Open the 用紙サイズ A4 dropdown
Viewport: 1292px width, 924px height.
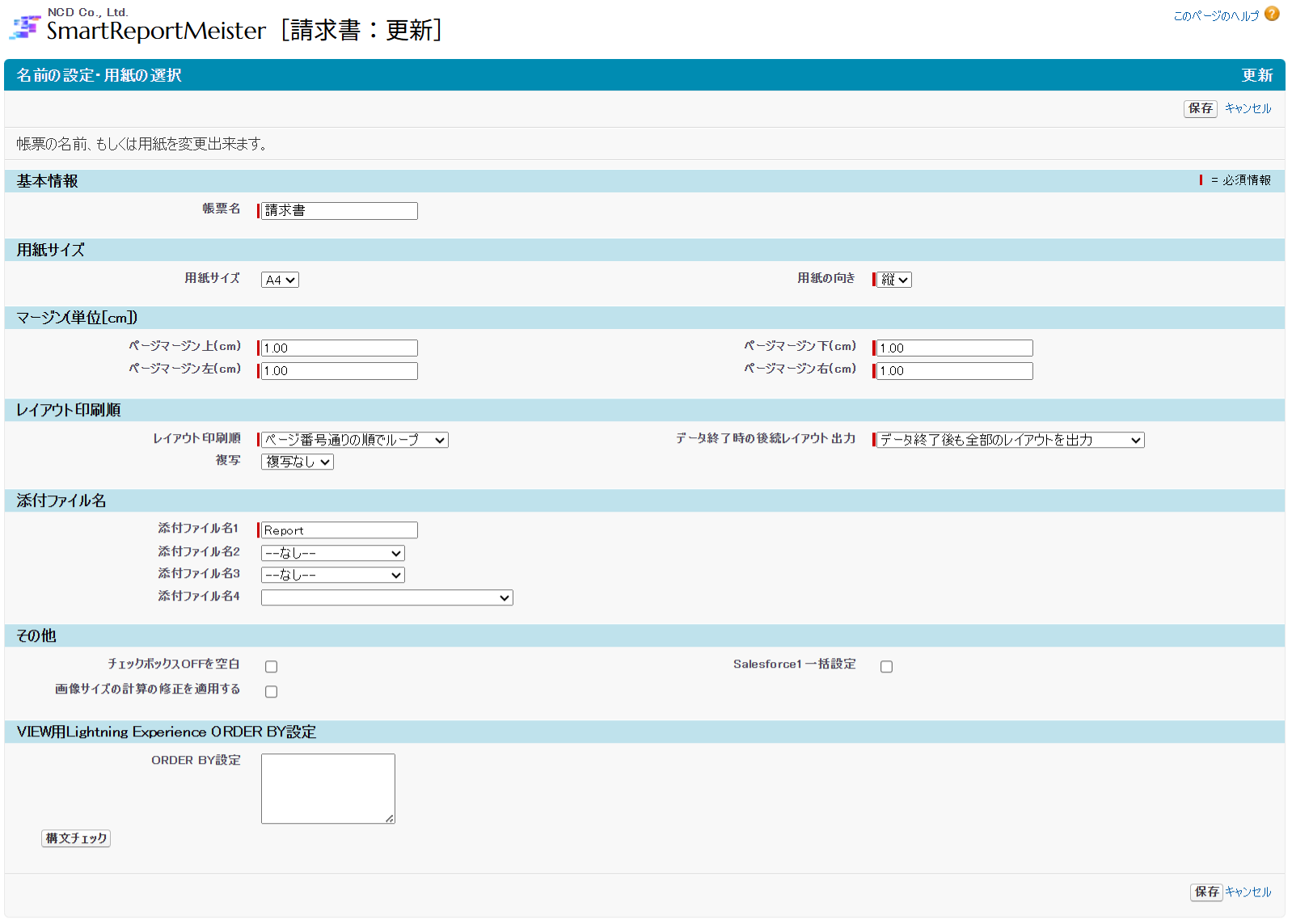pyautogui.click(x=280, y=281)
